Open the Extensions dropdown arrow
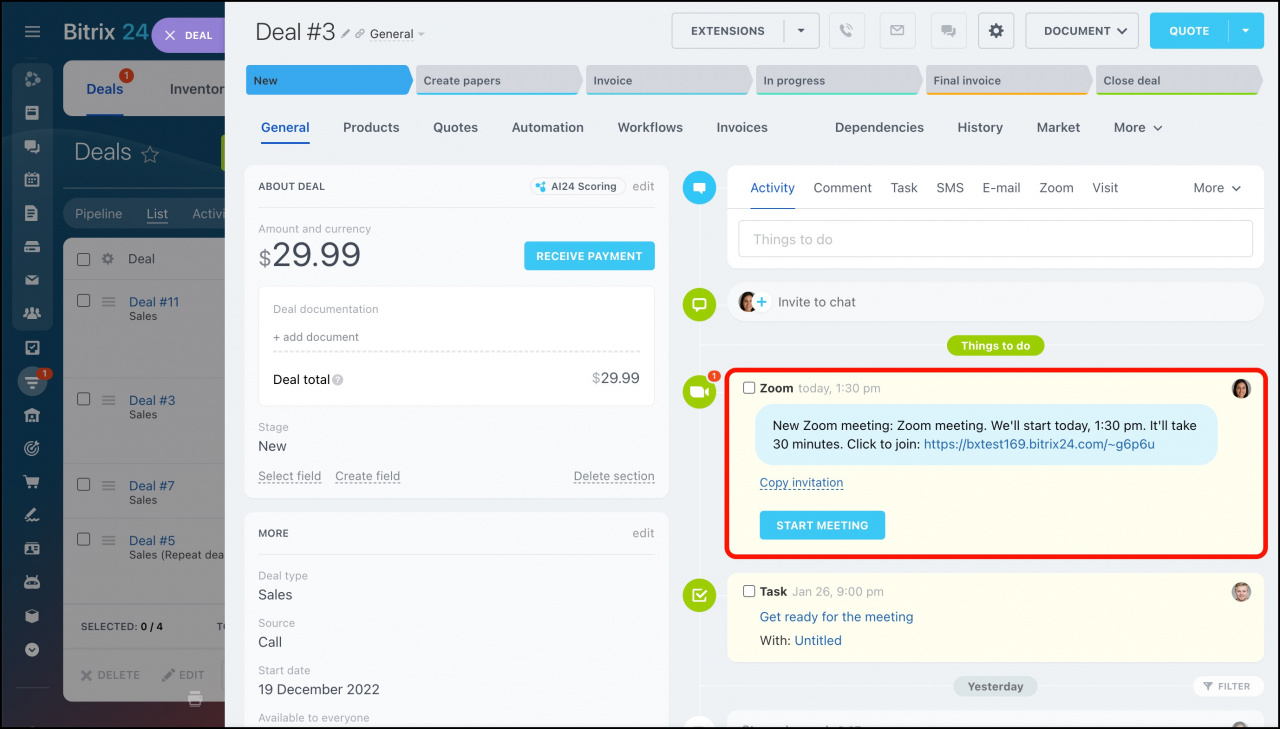1280x729 pixels. point(801,31)
